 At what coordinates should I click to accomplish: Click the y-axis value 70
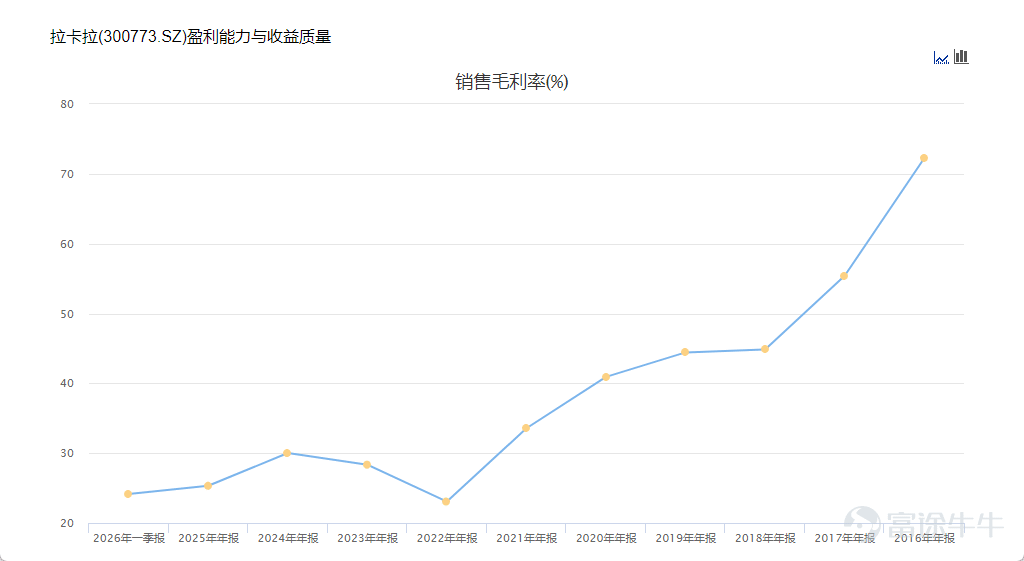[x=67, y=174]
